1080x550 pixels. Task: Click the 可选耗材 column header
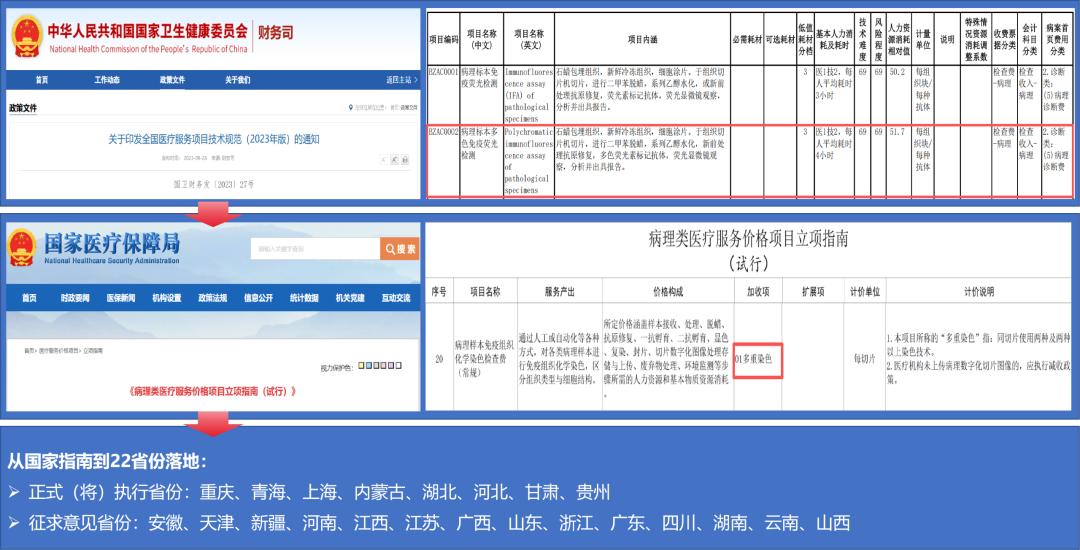coord(780,40)
